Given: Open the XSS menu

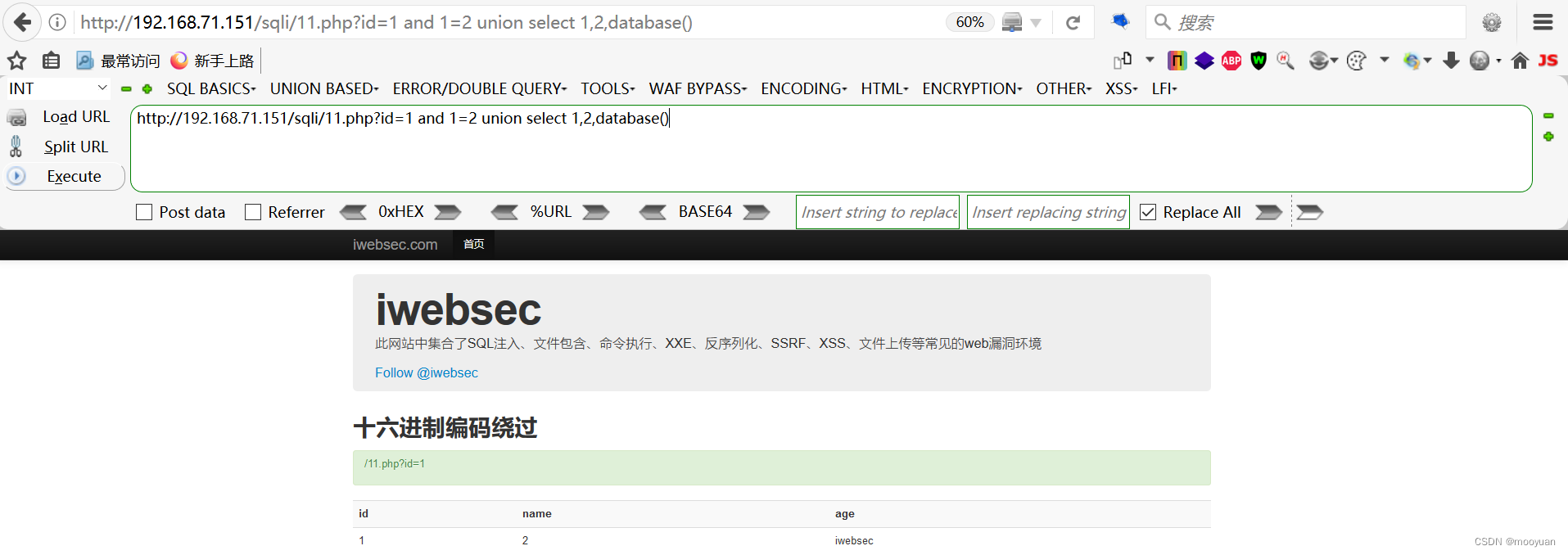Looking at the screenshot, I should 1122,88.
